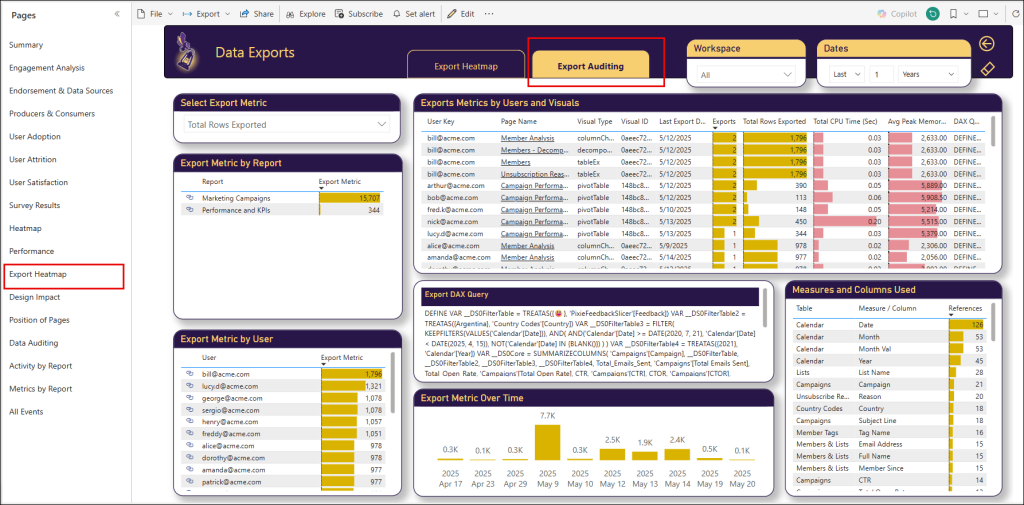This screenshot has height=505, width=1024.
Task: Click Explore in the toolbar
Action: point(305,14)
